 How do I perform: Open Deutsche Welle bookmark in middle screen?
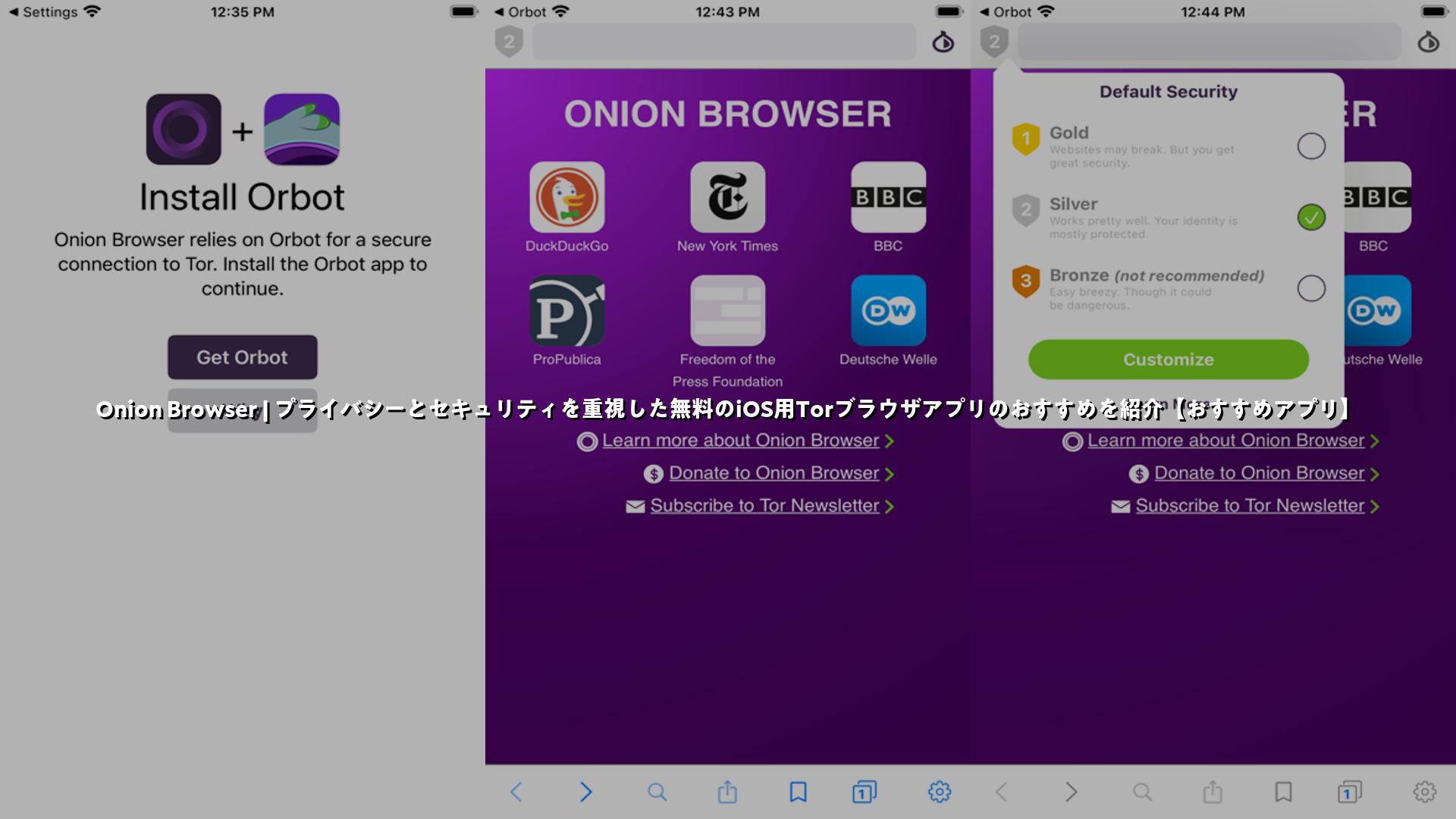tap(888, 310)
